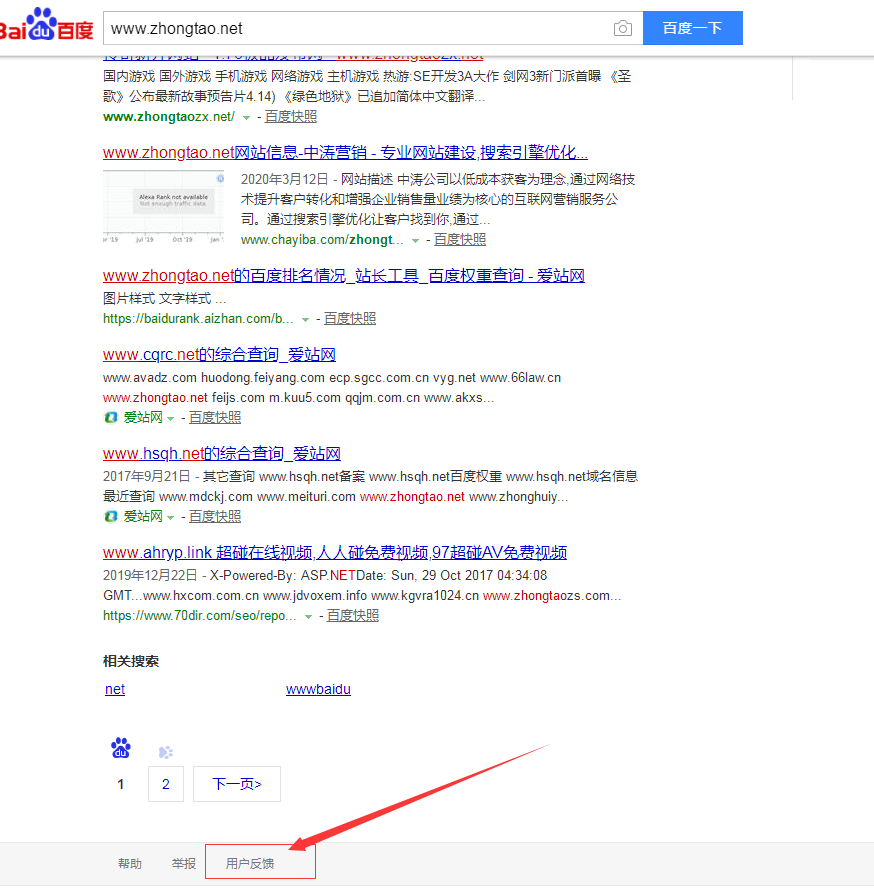Expand dropdown arrow beside www.70dir.com URL
874x889 pixels.
tap(308, 617)
